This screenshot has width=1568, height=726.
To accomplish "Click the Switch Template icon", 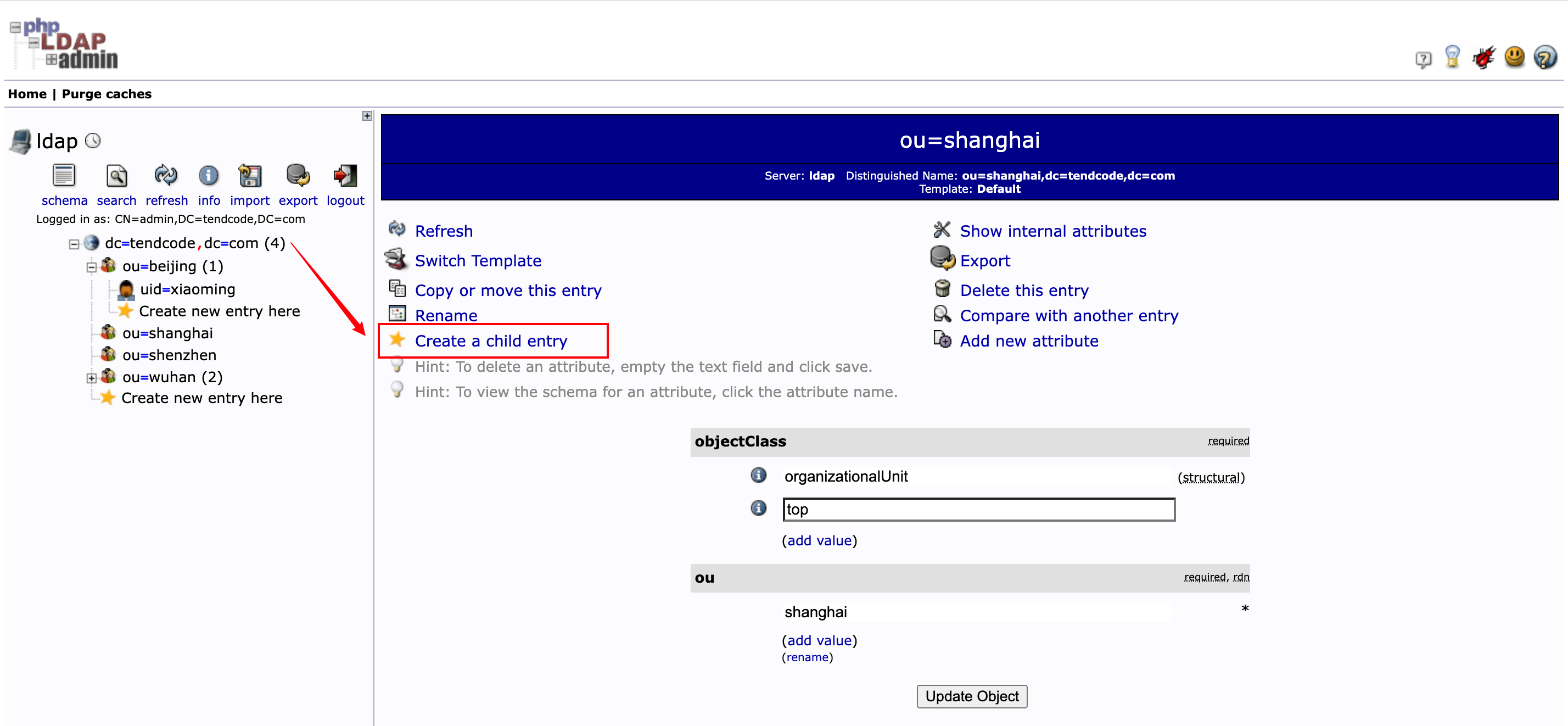I will 396,259.
